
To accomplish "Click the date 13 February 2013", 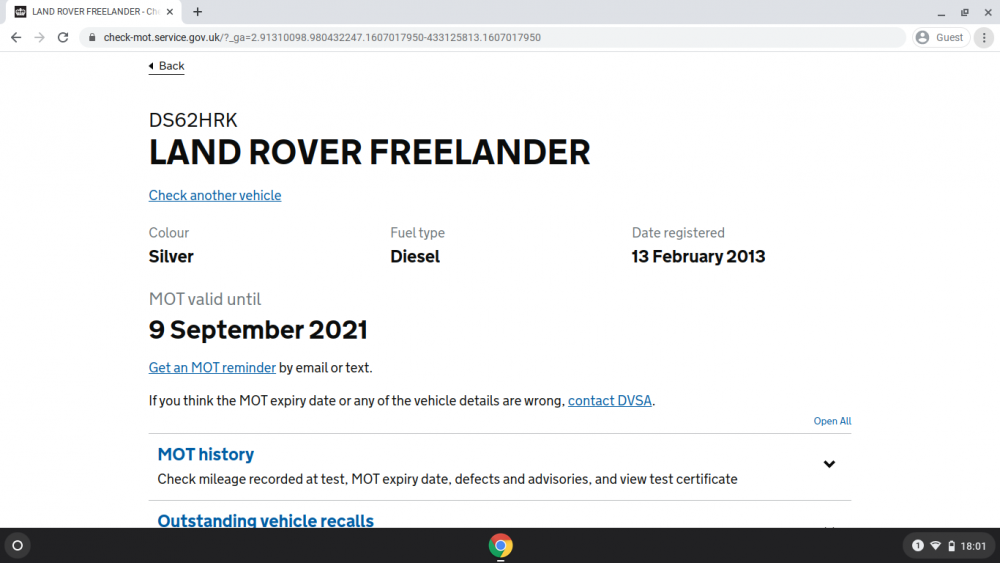I will point(698,256).
